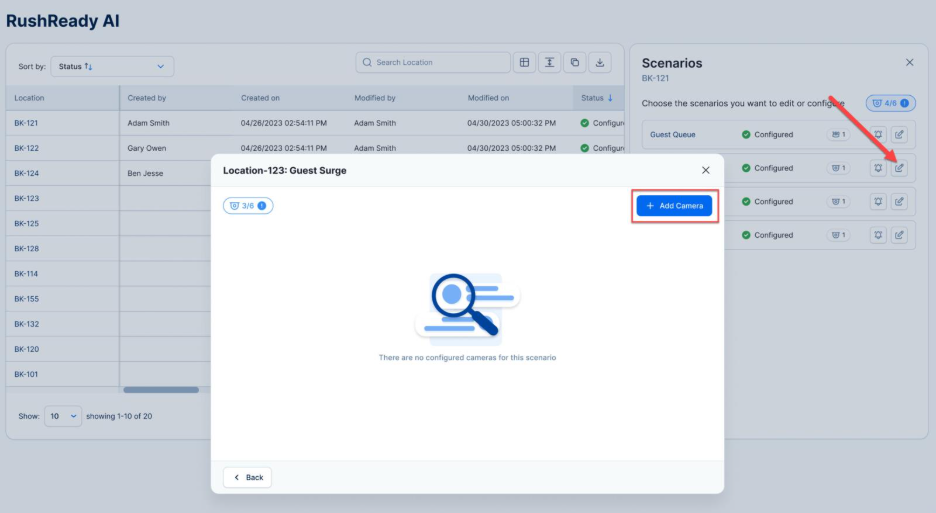This screenshot has width=936, height=513.
Task: Open the BK-121 location link
Action: click(x=26, y=123)
